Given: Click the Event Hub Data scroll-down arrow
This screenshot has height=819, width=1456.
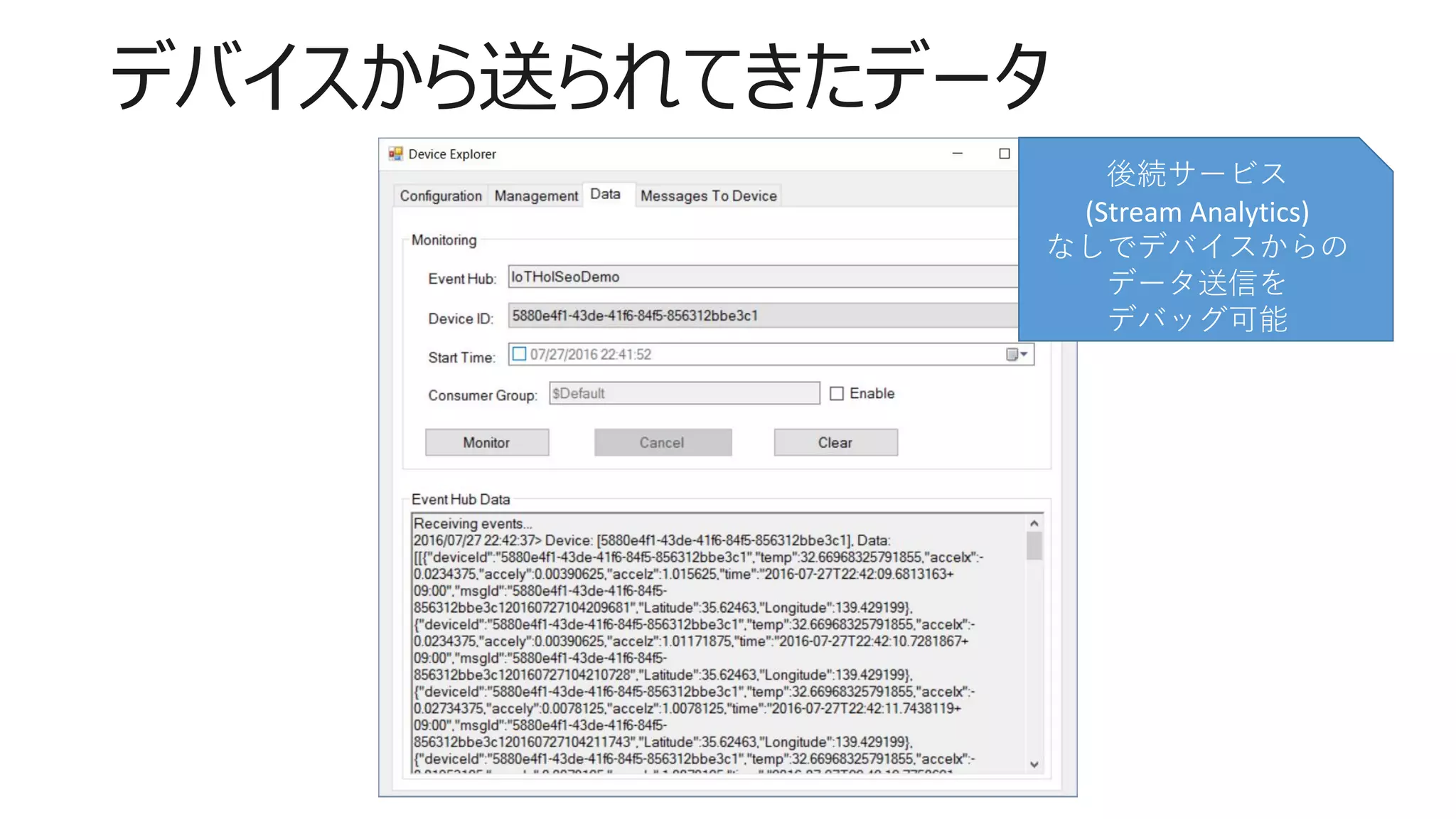Looking at the screenshot, I should [x=1034, y=764].
